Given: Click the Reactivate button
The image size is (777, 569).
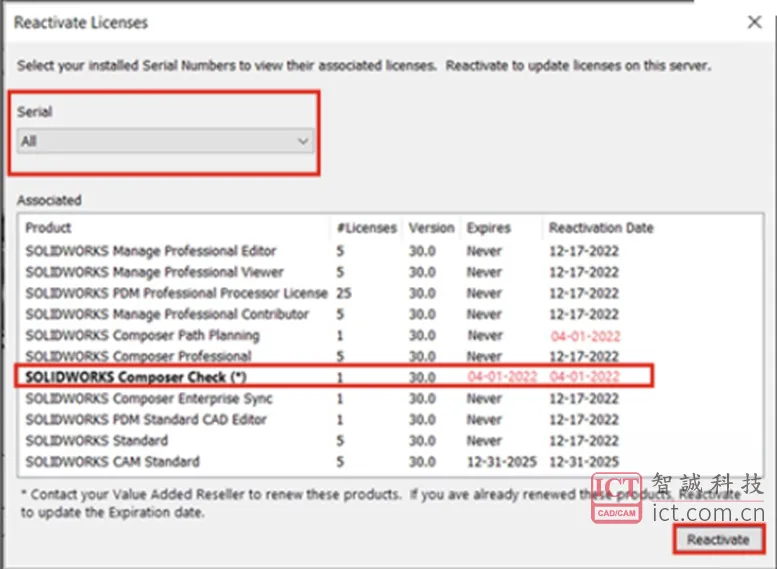Looking at the screenshot, I should [x=718, y=539].
